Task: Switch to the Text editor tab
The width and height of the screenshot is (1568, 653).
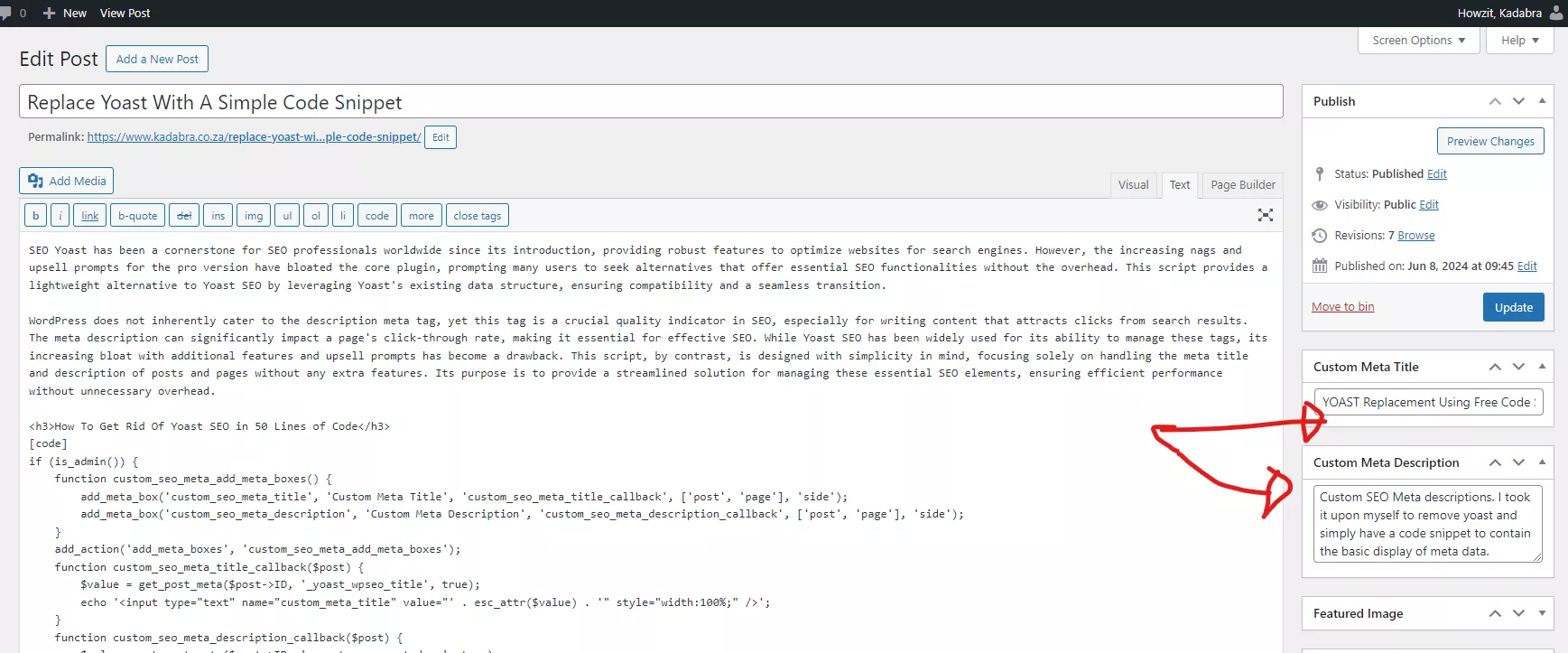Action: (1180, 185)
